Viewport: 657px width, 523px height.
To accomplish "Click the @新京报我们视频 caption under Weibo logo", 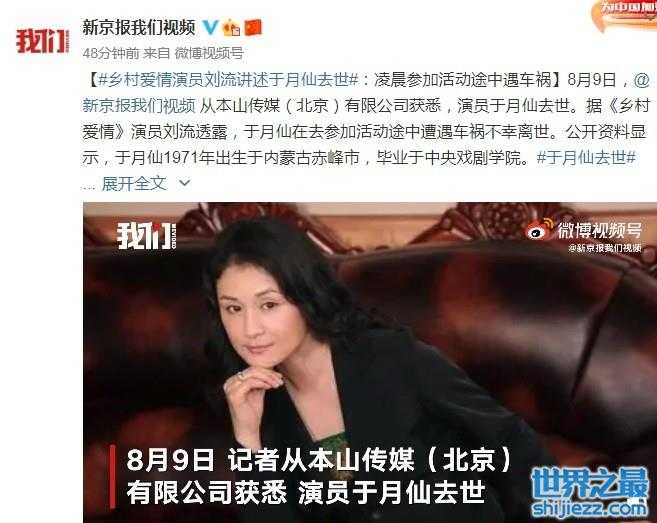I will (x=605, y=248).
